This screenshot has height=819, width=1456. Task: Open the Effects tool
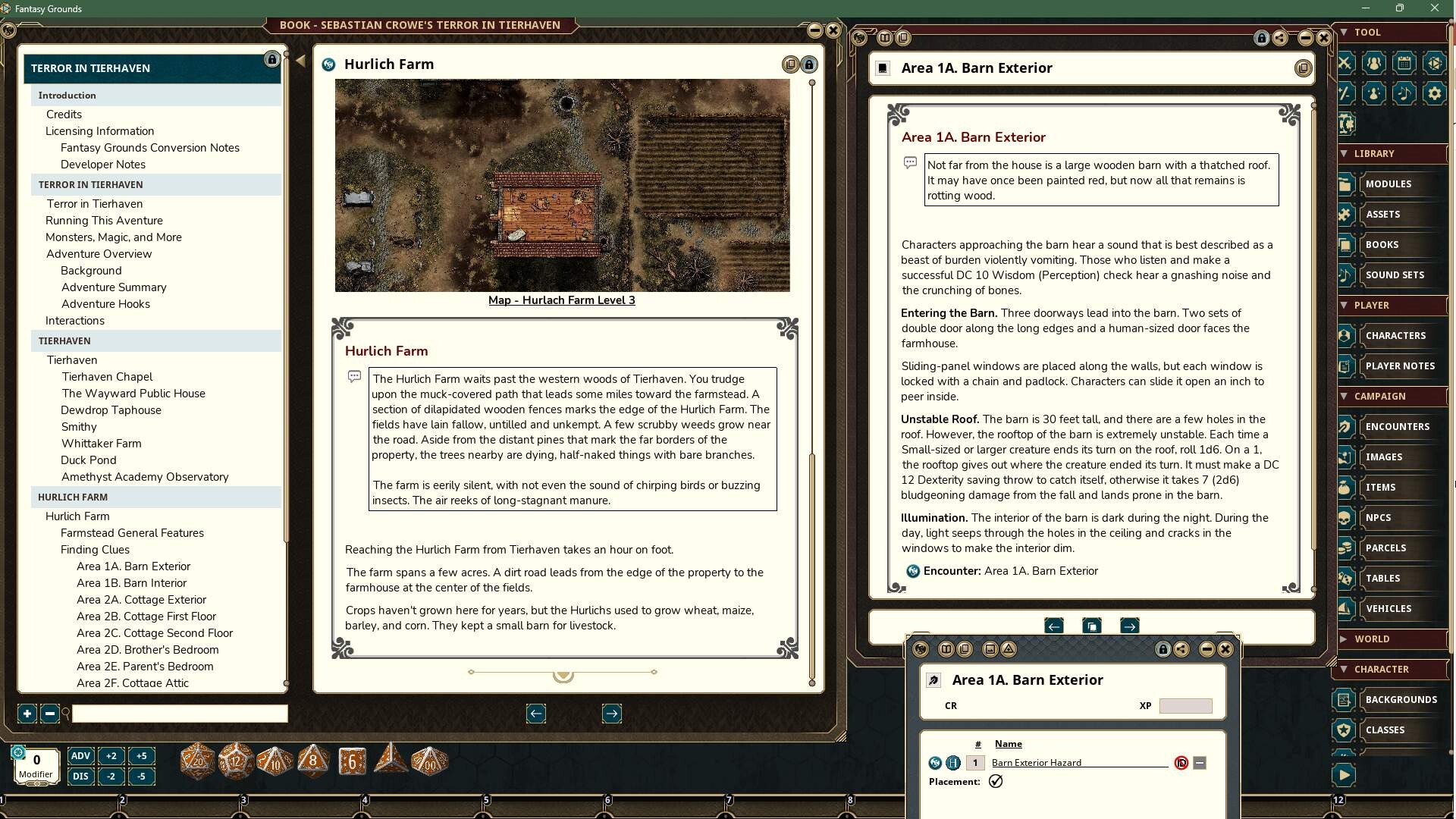[x=1375, y=94]
